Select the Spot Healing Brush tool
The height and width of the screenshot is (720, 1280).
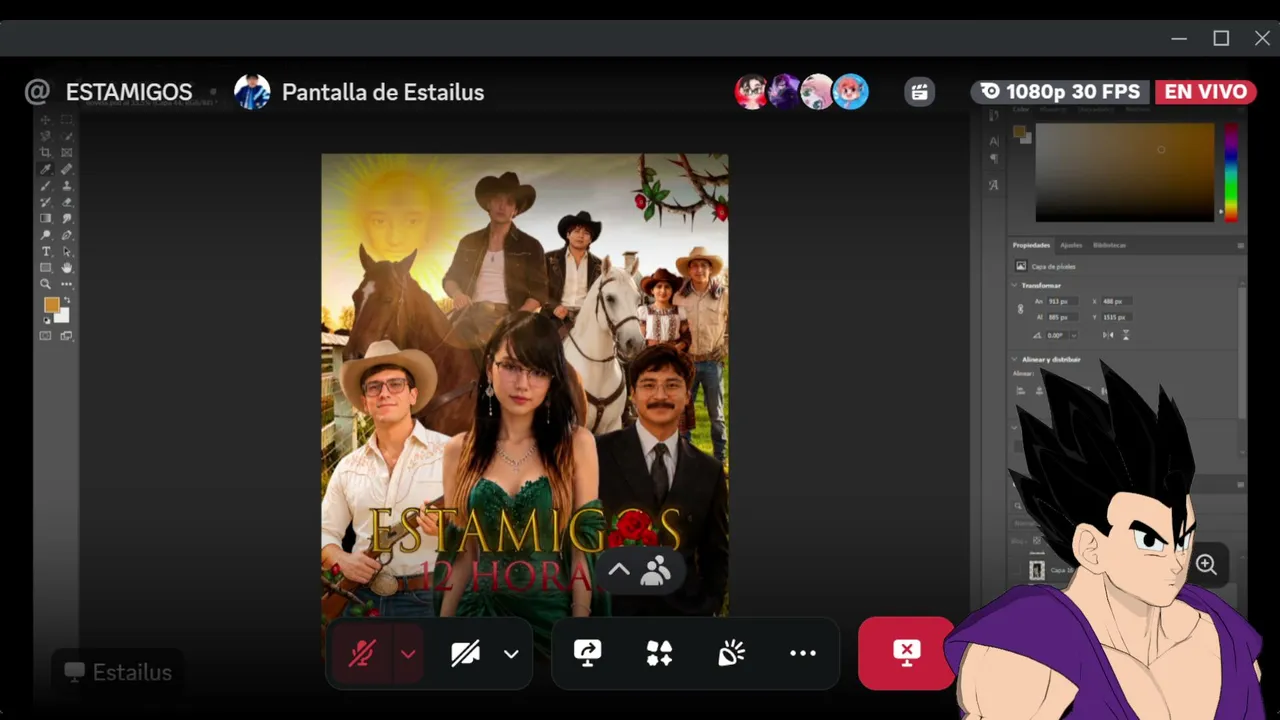pos(67,169)
